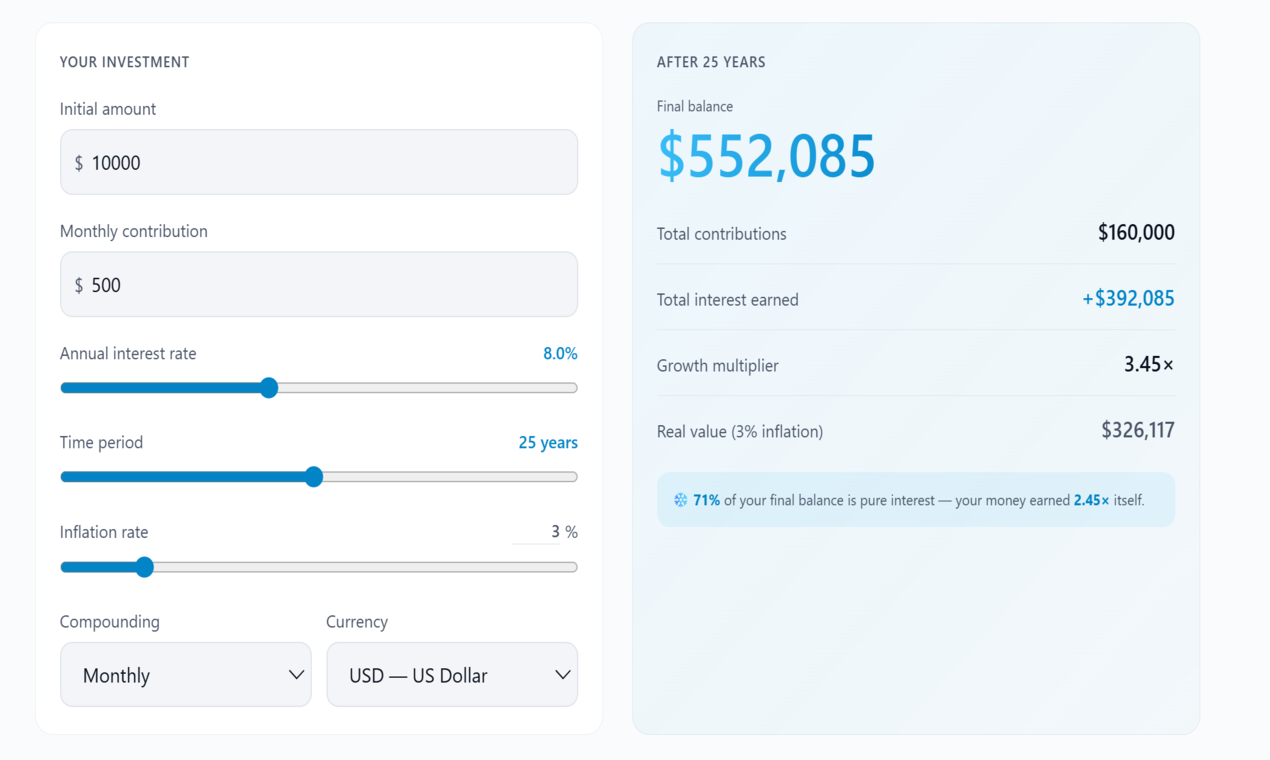Screen dimensions: 1270x760
Task: Click the 71% highlighted text in banner
Action: click(x=707, y=500)
